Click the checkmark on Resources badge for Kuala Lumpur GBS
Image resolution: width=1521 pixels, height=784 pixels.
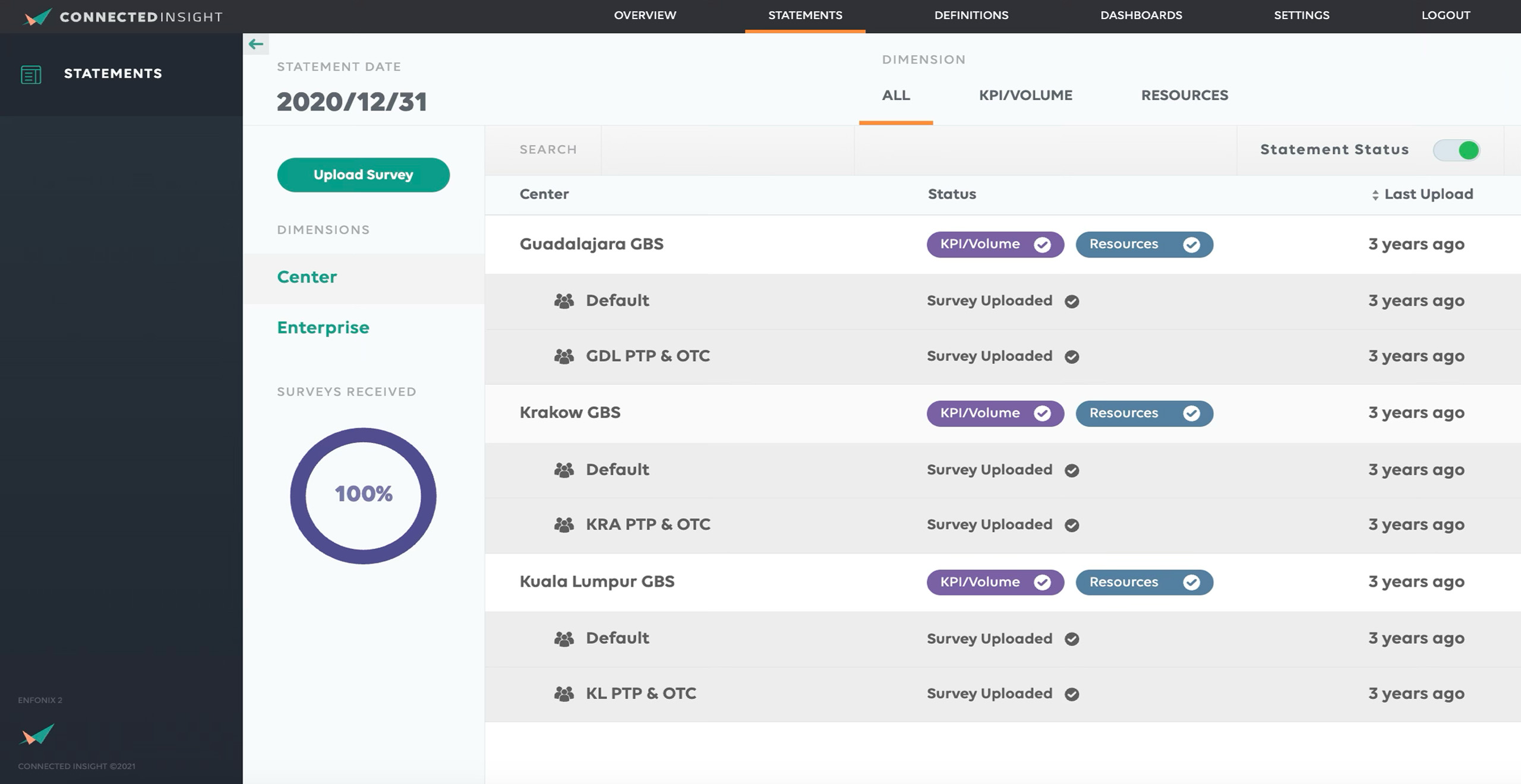pyautogui.click(x=1192, y=582)
